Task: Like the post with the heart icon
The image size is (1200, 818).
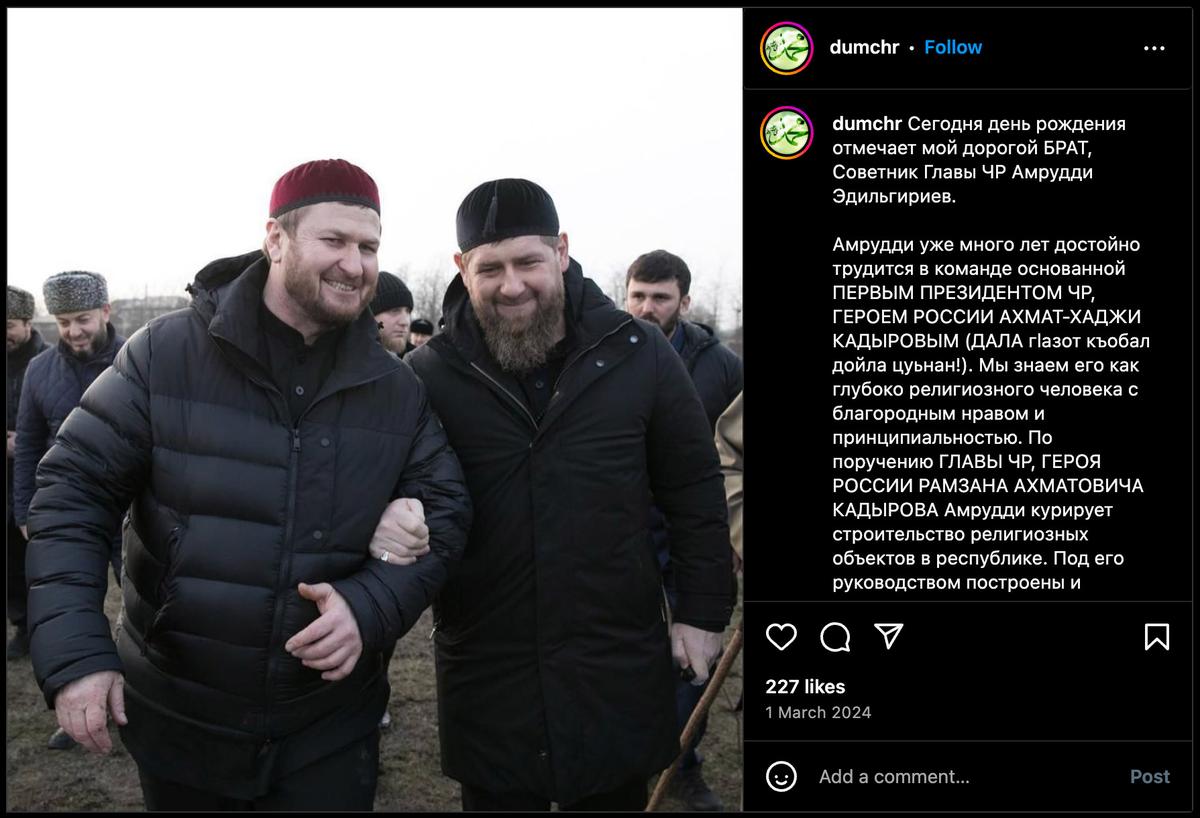Action: tap(781, 637)
